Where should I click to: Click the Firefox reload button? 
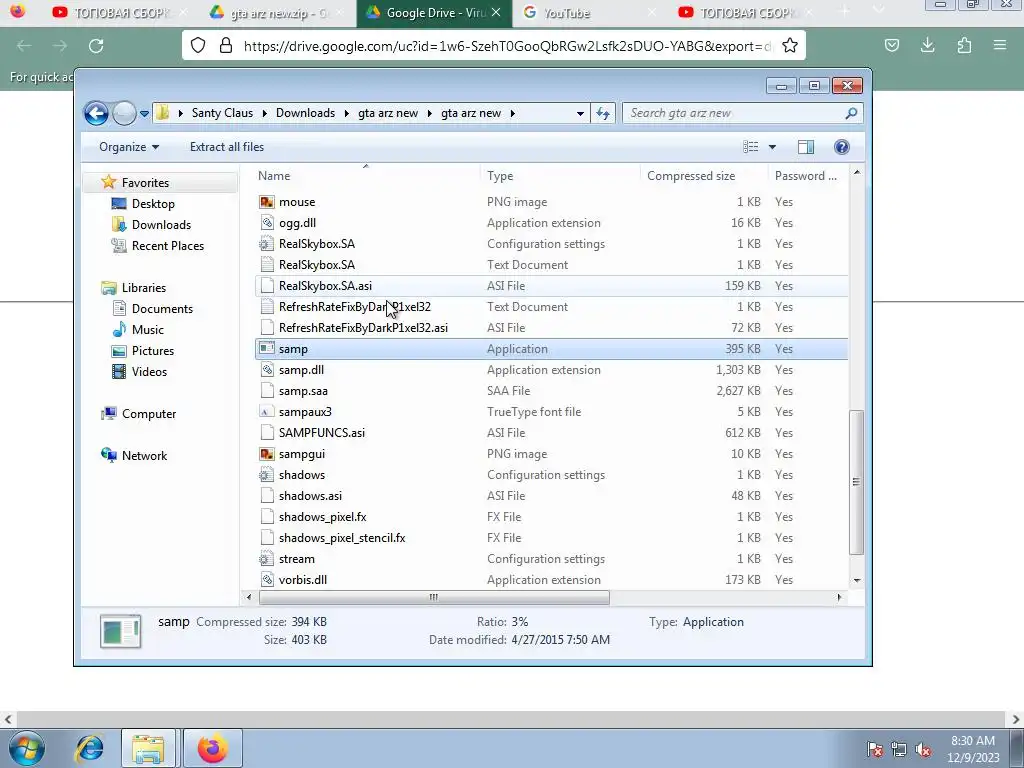[x=96, y=46]
